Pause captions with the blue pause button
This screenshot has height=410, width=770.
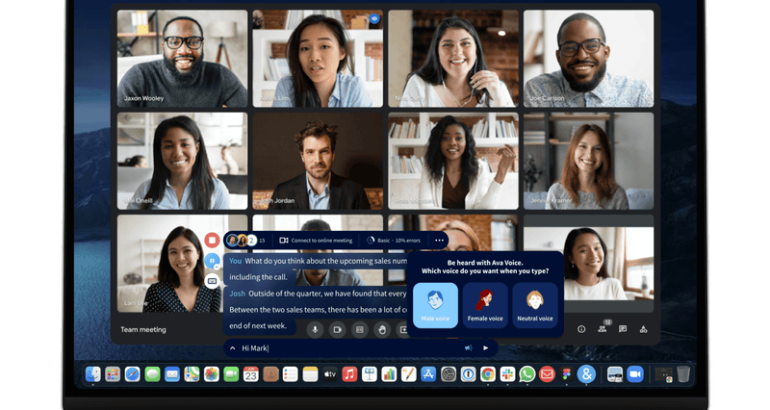click(212, 260)
